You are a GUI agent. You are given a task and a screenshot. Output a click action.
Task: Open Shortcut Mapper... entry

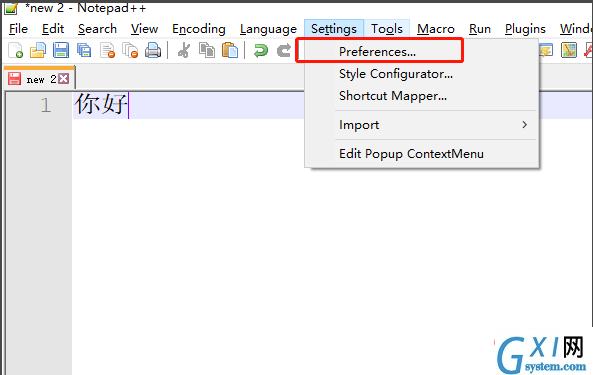click(x=422, y=96)
